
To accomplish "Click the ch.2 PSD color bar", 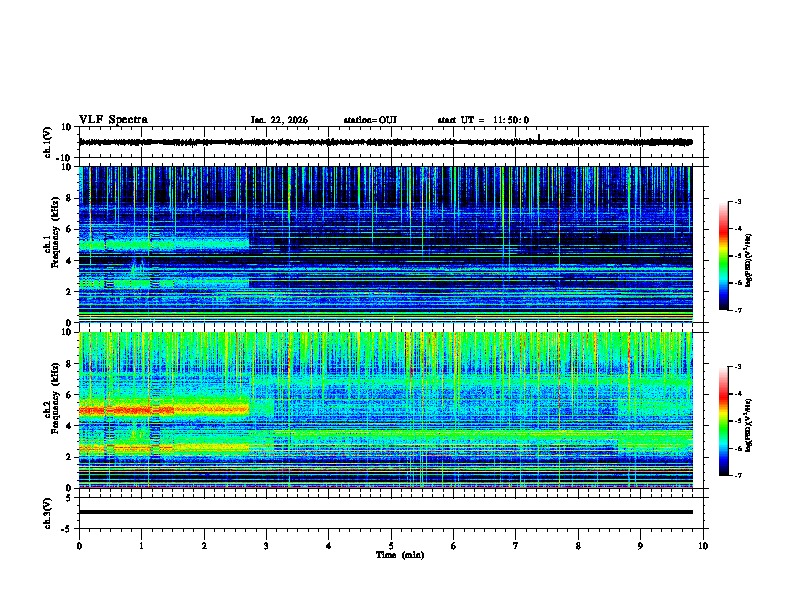I will [x=723, y=421].
